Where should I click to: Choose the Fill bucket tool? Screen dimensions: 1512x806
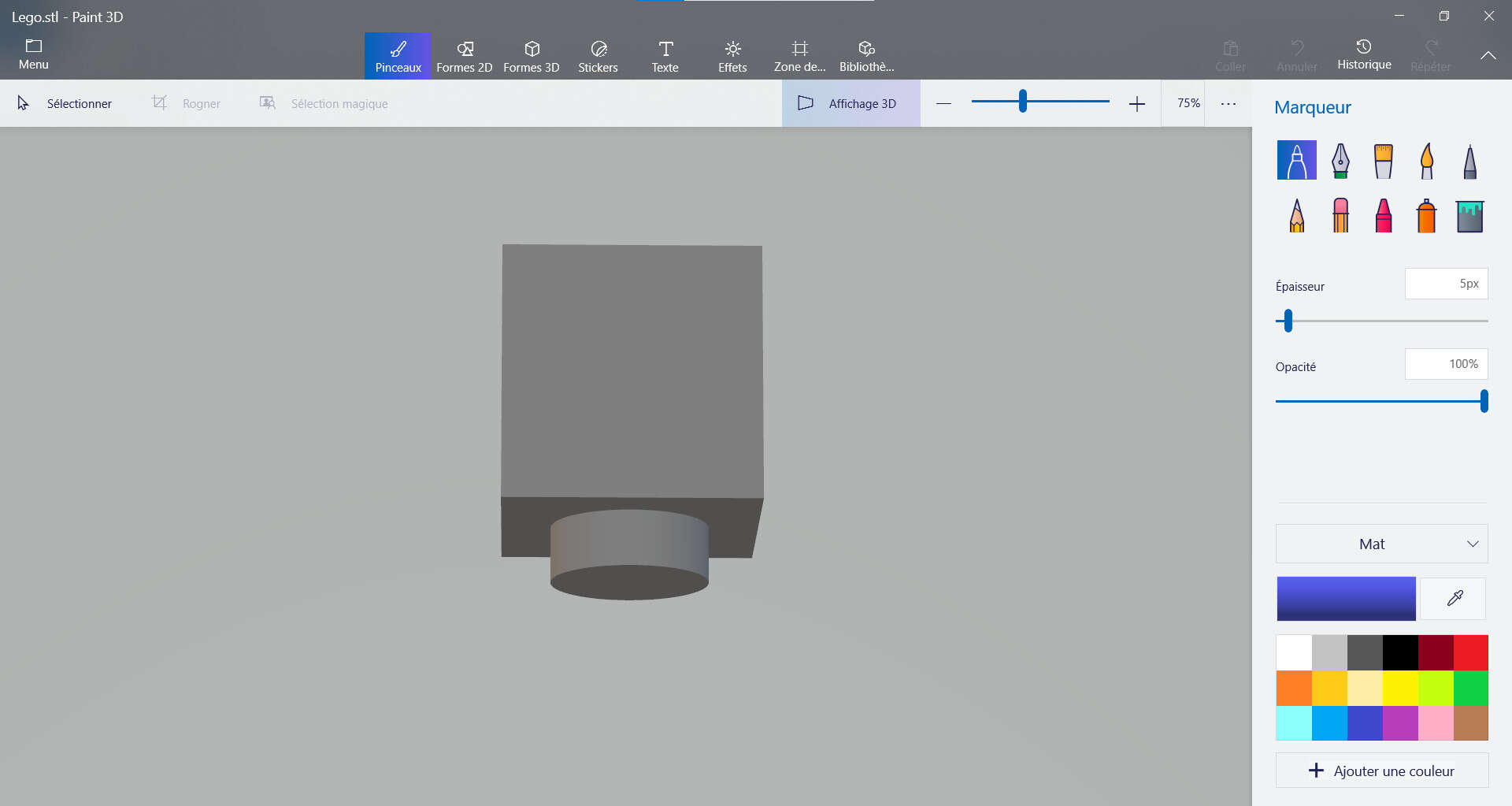[1469, 216]
